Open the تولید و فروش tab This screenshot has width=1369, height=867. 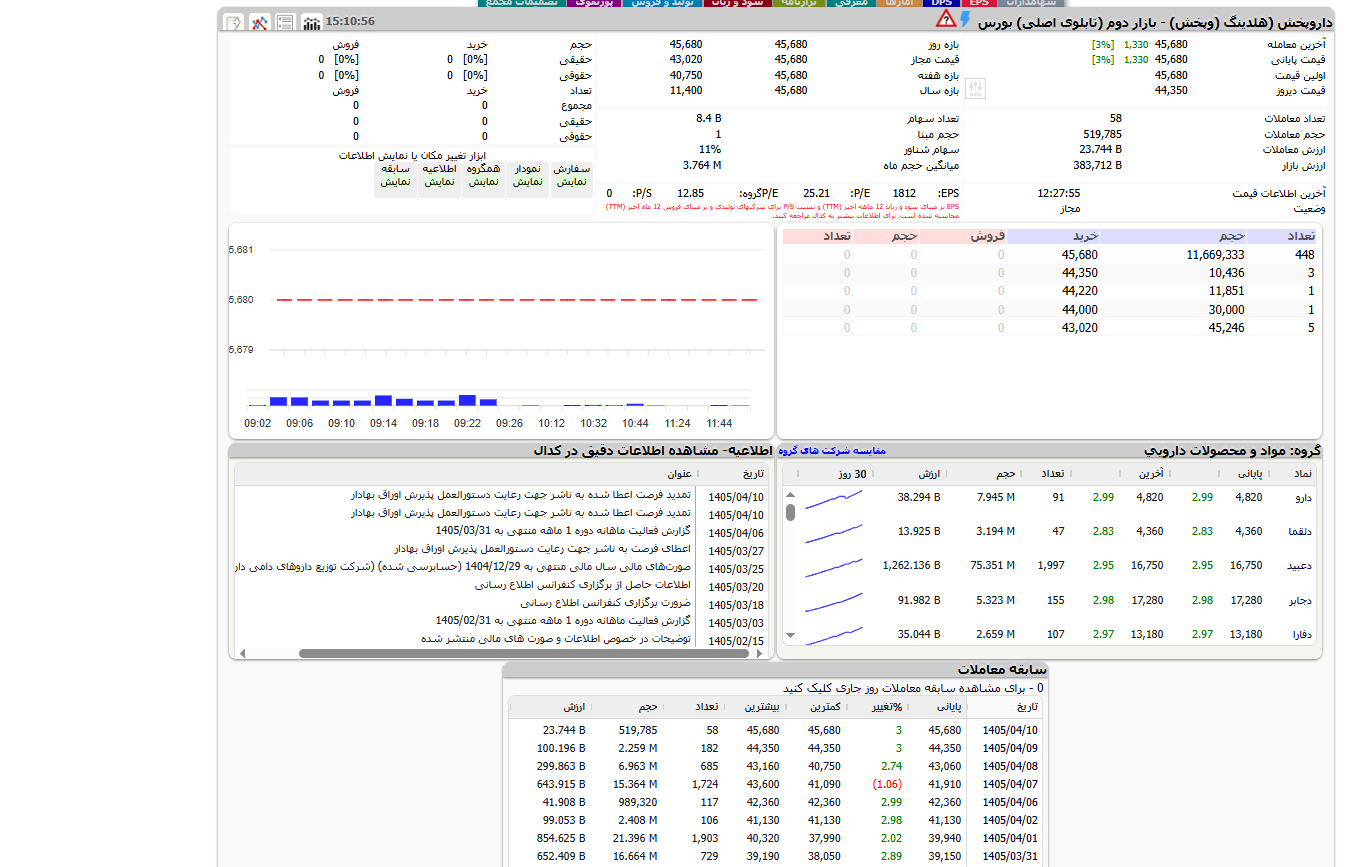[x=663, y=3]
